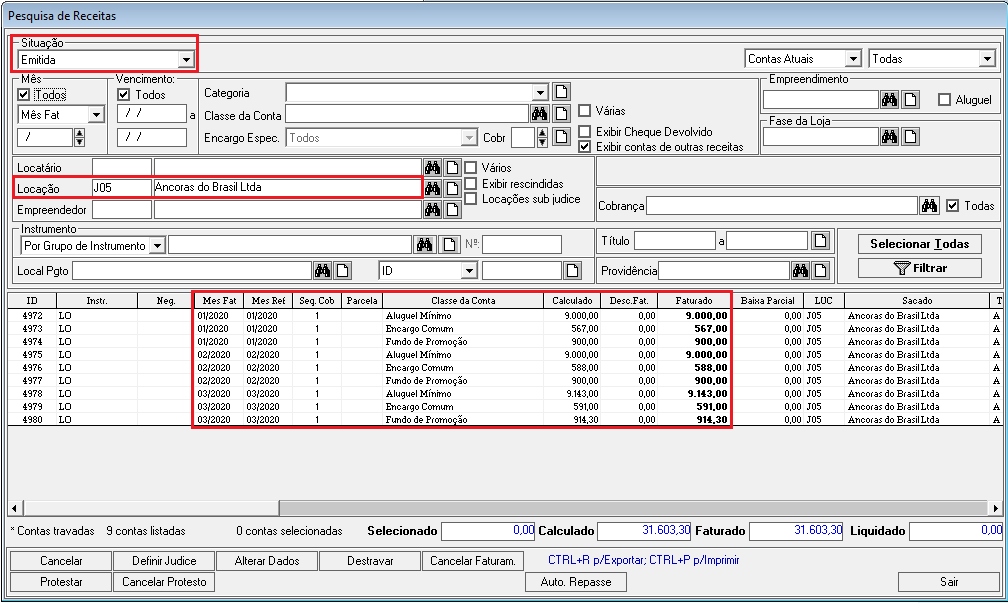Clear Categoria with blank page icon

[561, 92]
